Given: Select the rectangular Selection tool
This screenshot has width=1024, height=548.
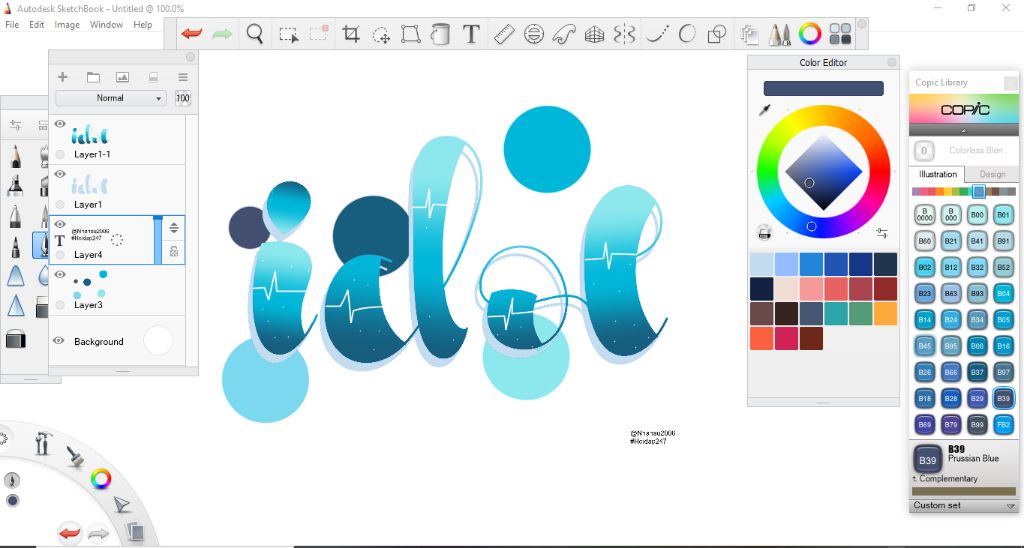Looking at the screenshot, I should (x=289, y=34).
